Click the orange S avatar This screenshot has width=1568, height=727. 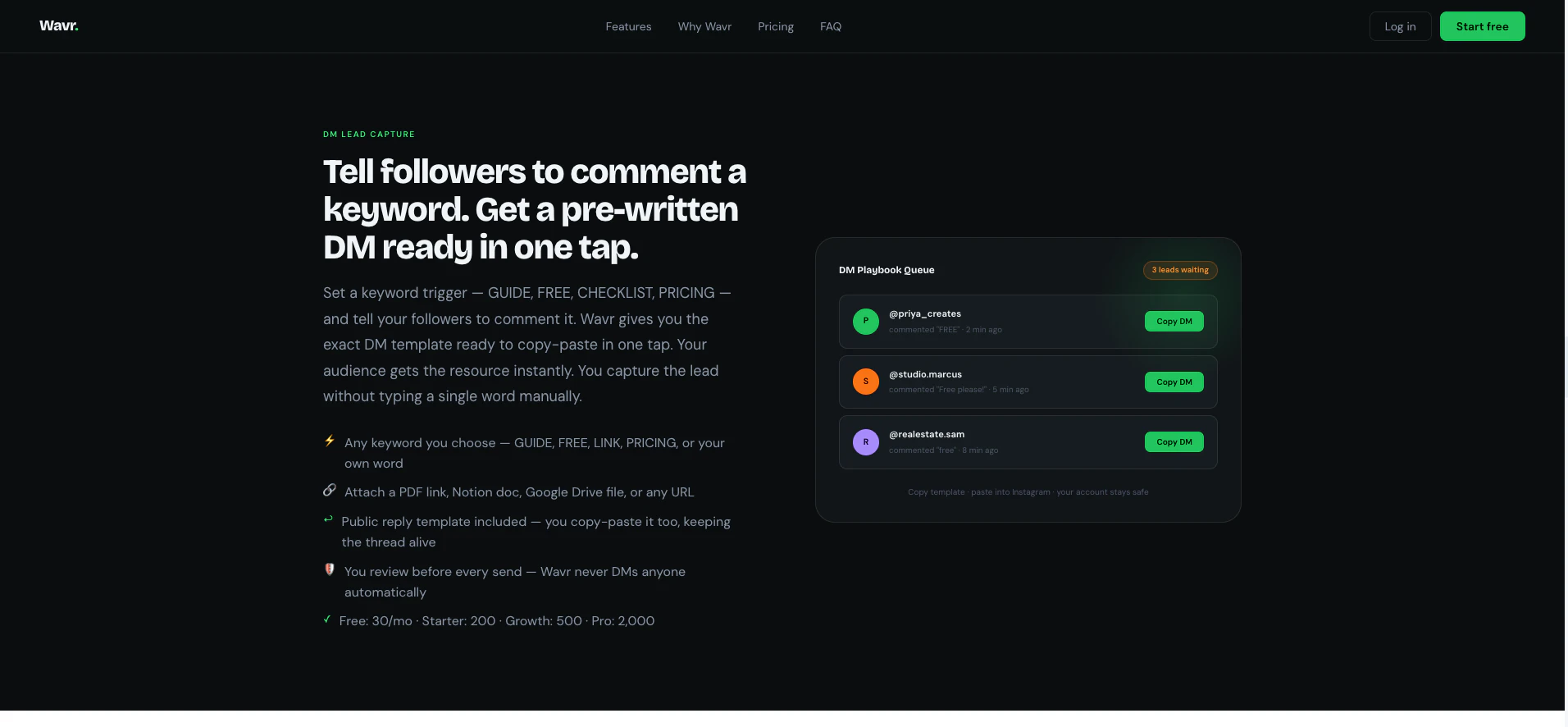(x=865, y=382)
